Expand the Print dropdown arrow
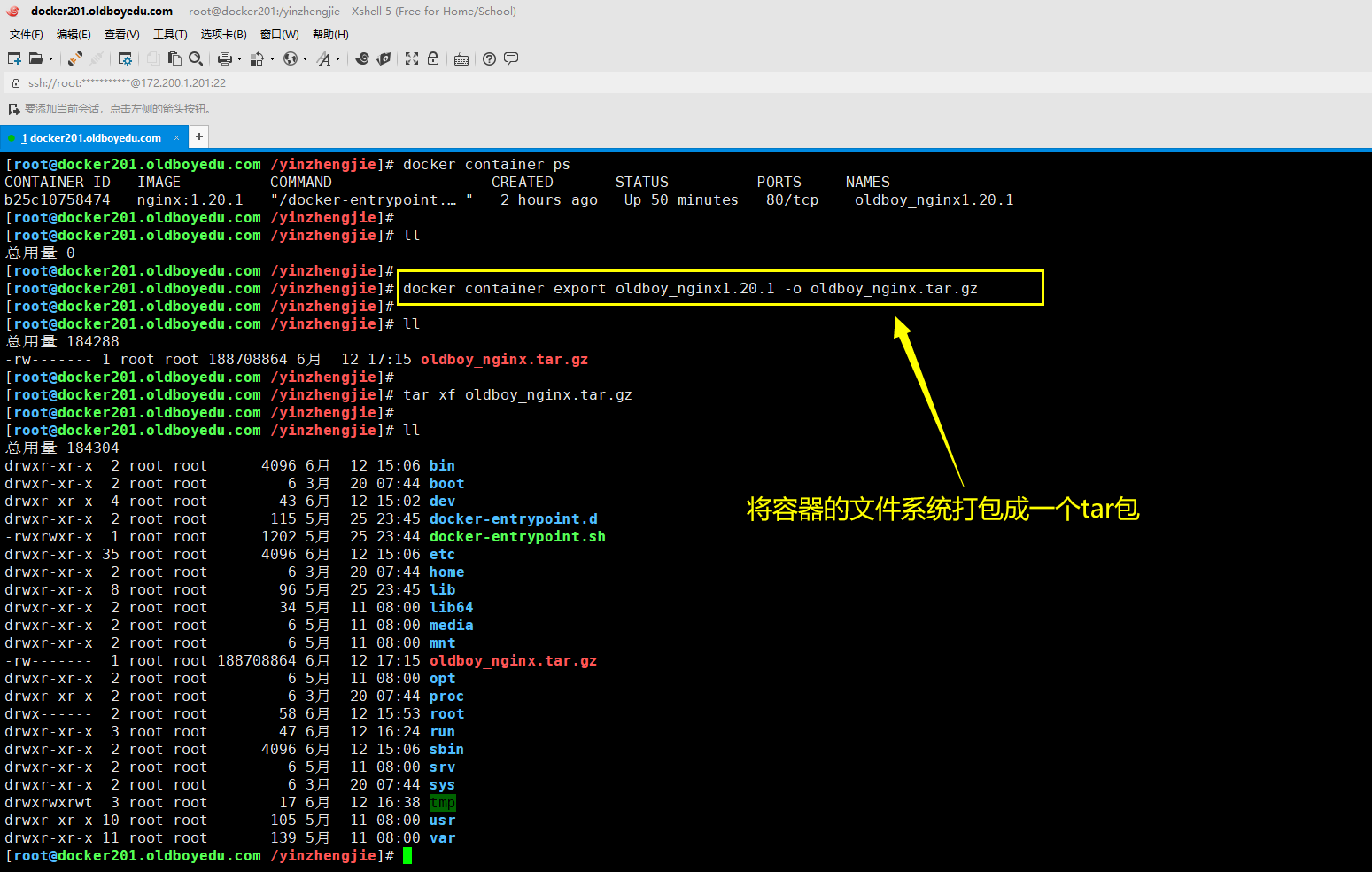The width and height of the screenshot is (1372, 872). coord(239,59)
